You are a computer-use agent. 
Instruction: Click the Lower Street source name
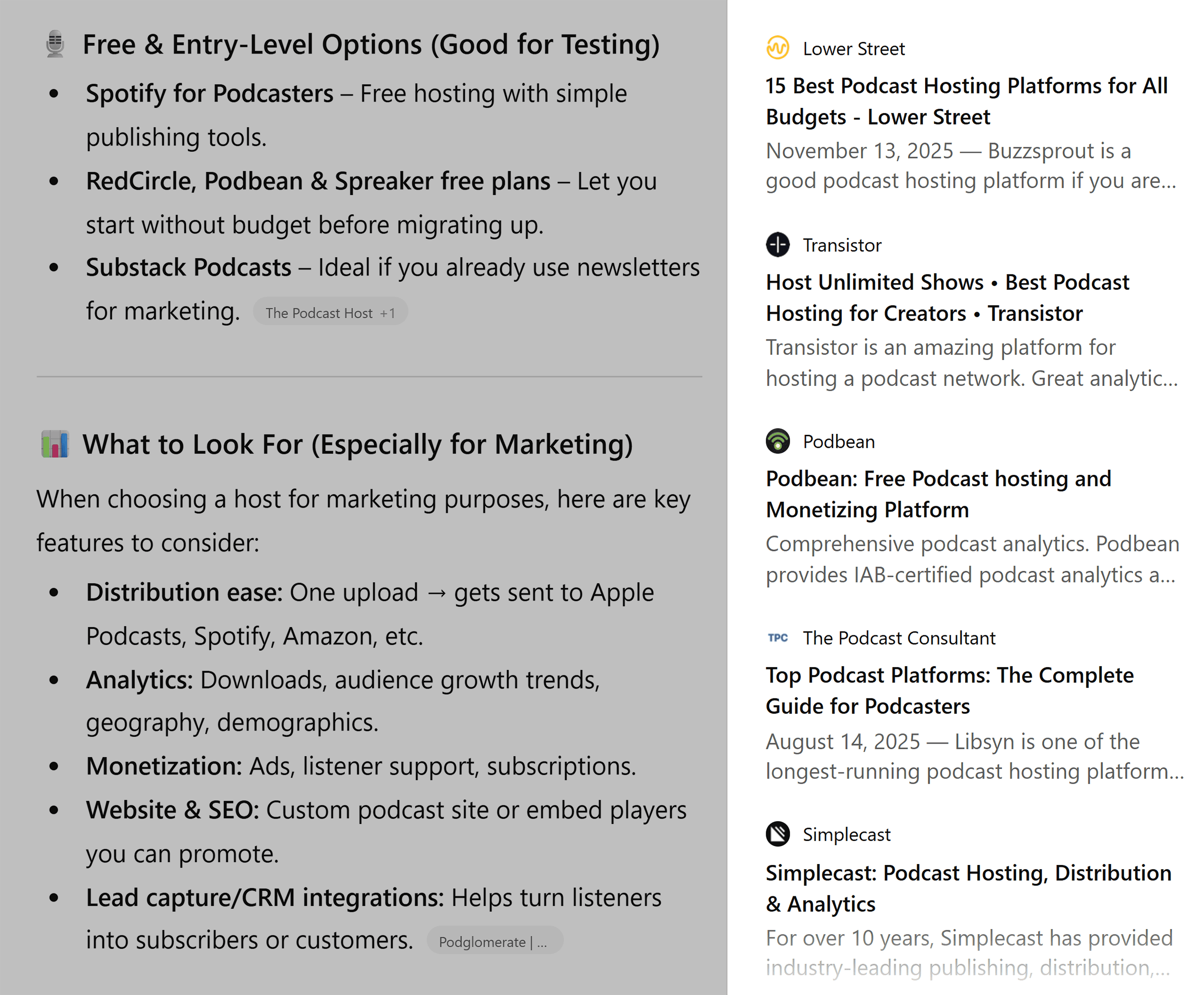(853, 49)
